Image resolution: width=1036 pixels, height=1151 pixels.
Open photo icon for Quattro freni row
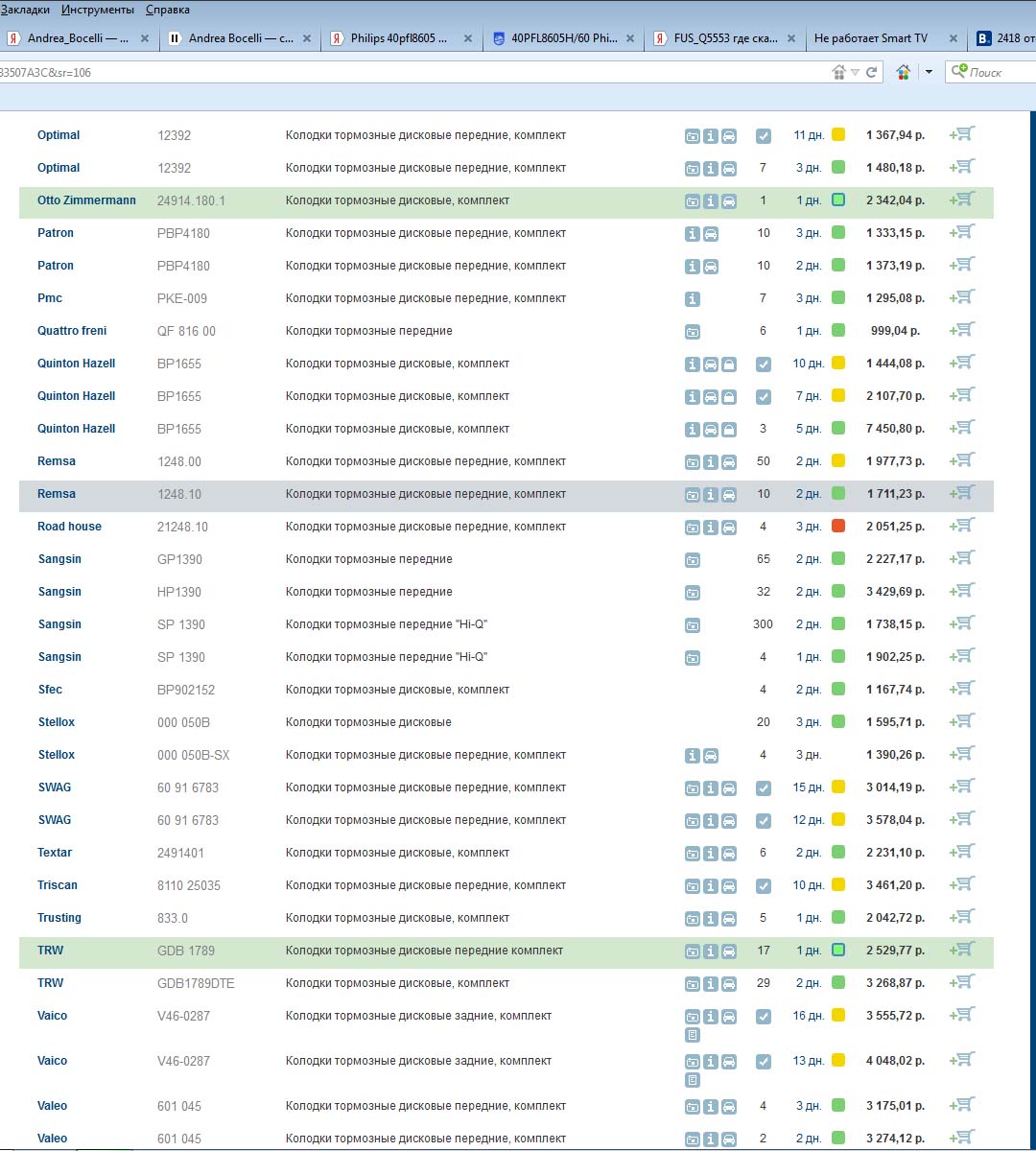tap(693, 332)
